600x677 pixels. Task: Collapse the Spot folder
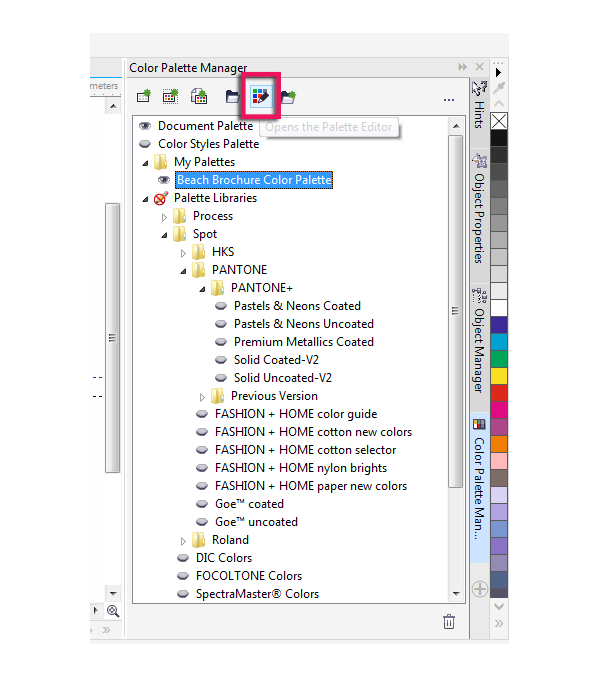(x=164, y=235)
